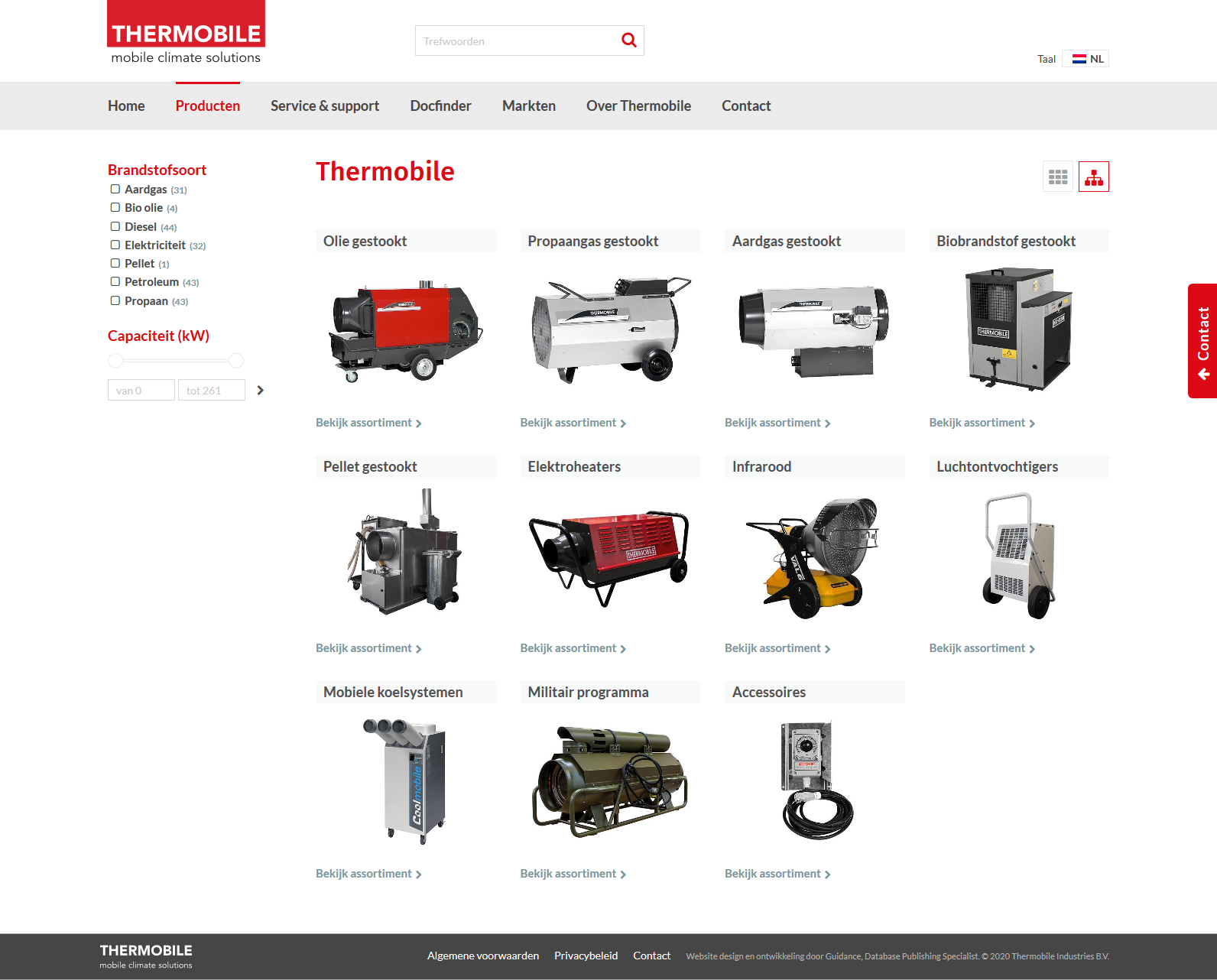
Task: Click the Militair programma category title
Action: coord(588,692)
